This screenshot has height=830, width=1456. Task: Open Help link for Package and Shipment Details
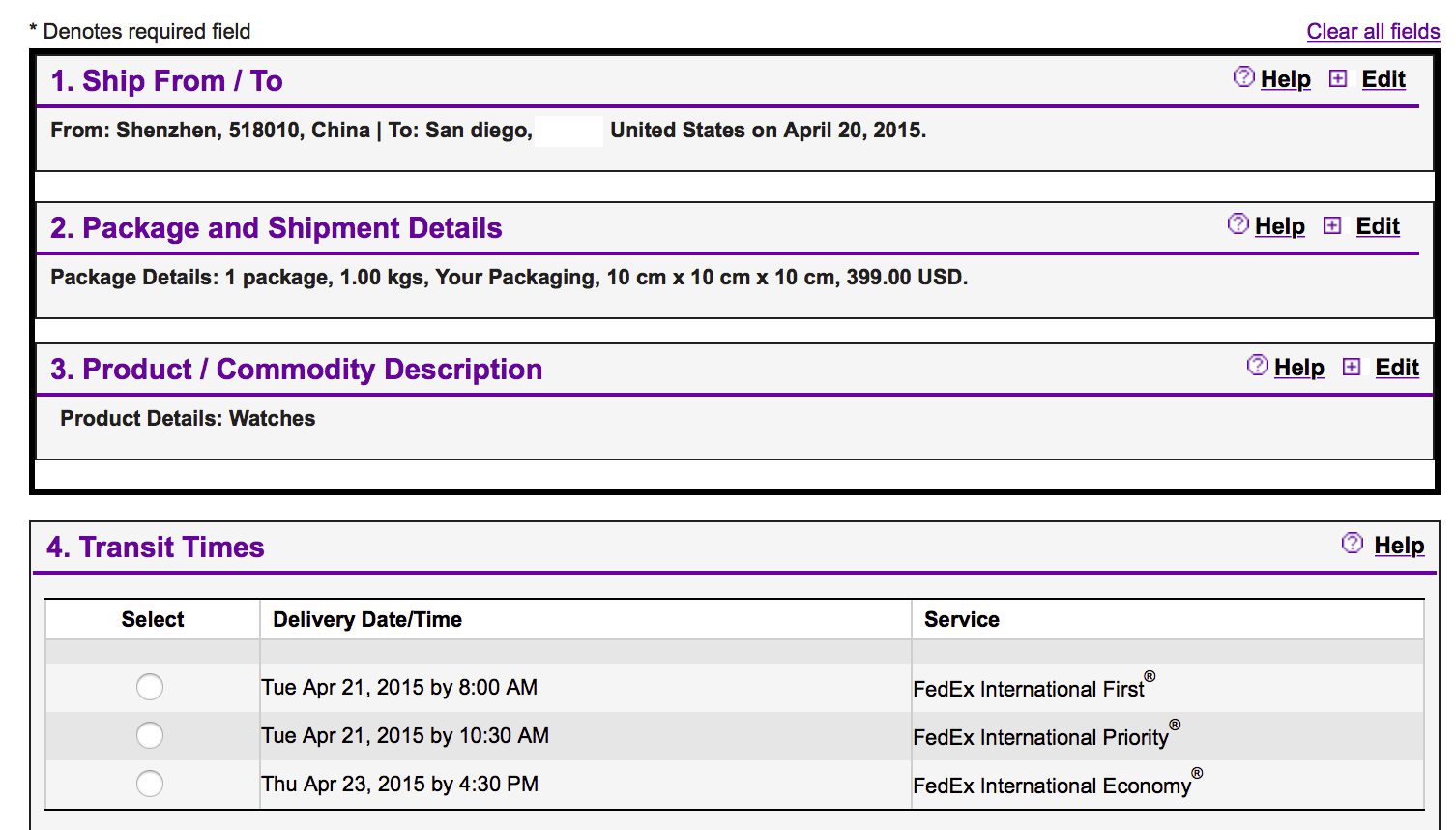click(x=1280, y=226)
